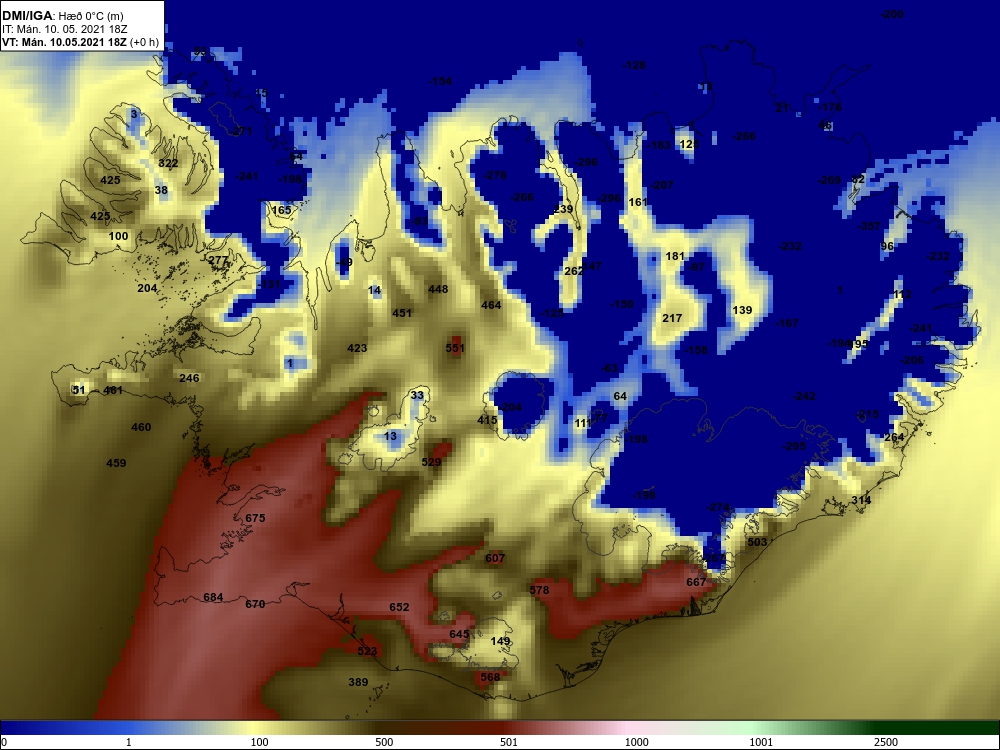Click the '389' height value

coord(358,682)
